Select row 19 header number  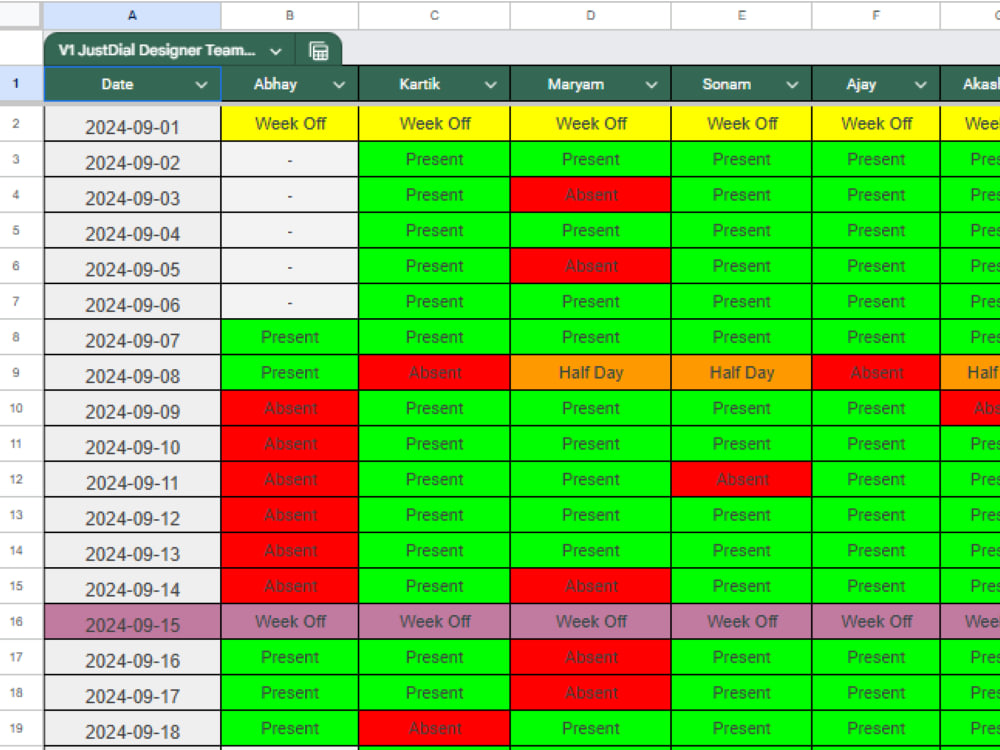[x=16, y=728]
